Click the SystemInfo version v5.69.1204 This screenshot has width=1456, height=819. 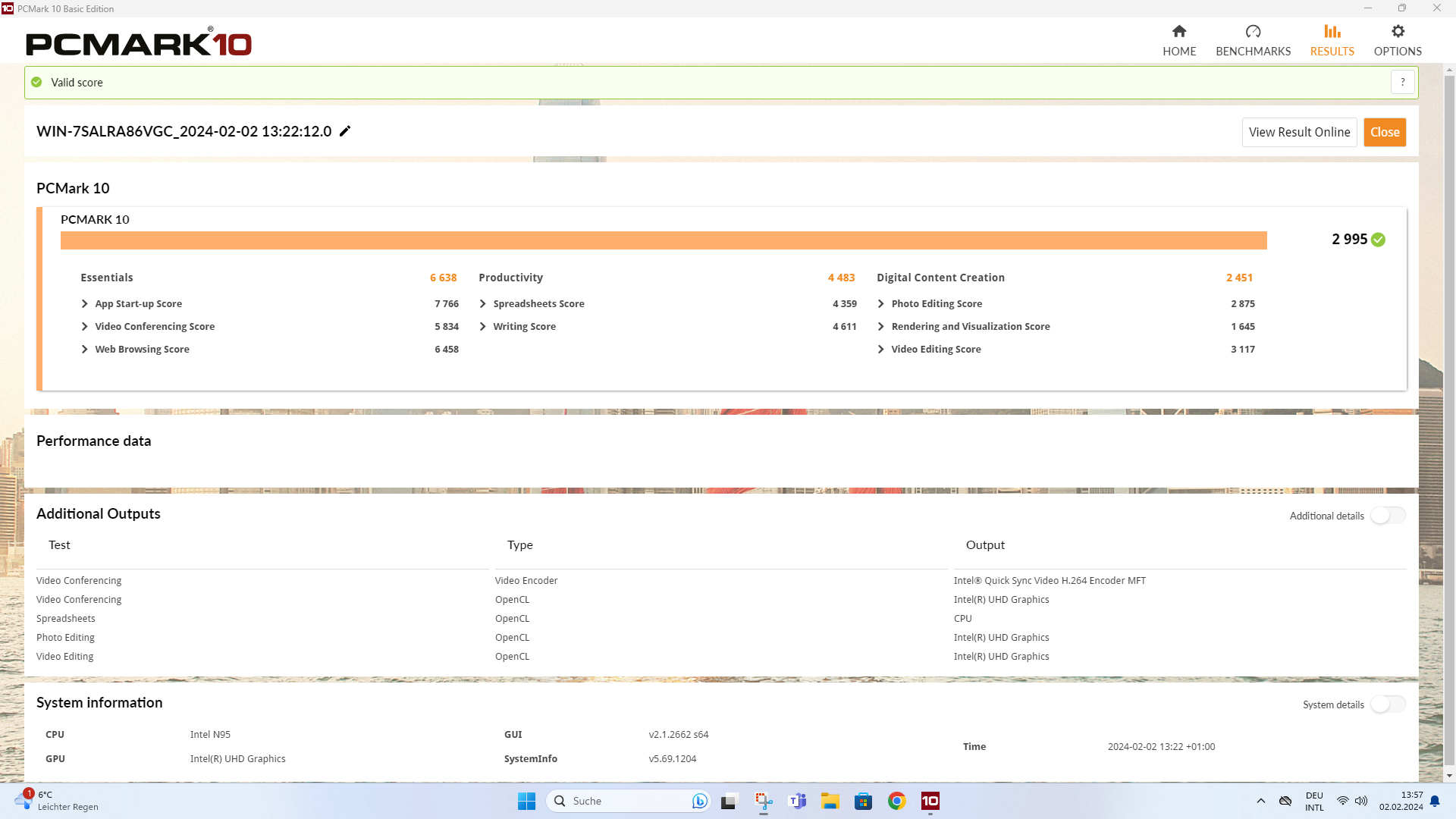(672, 758)
